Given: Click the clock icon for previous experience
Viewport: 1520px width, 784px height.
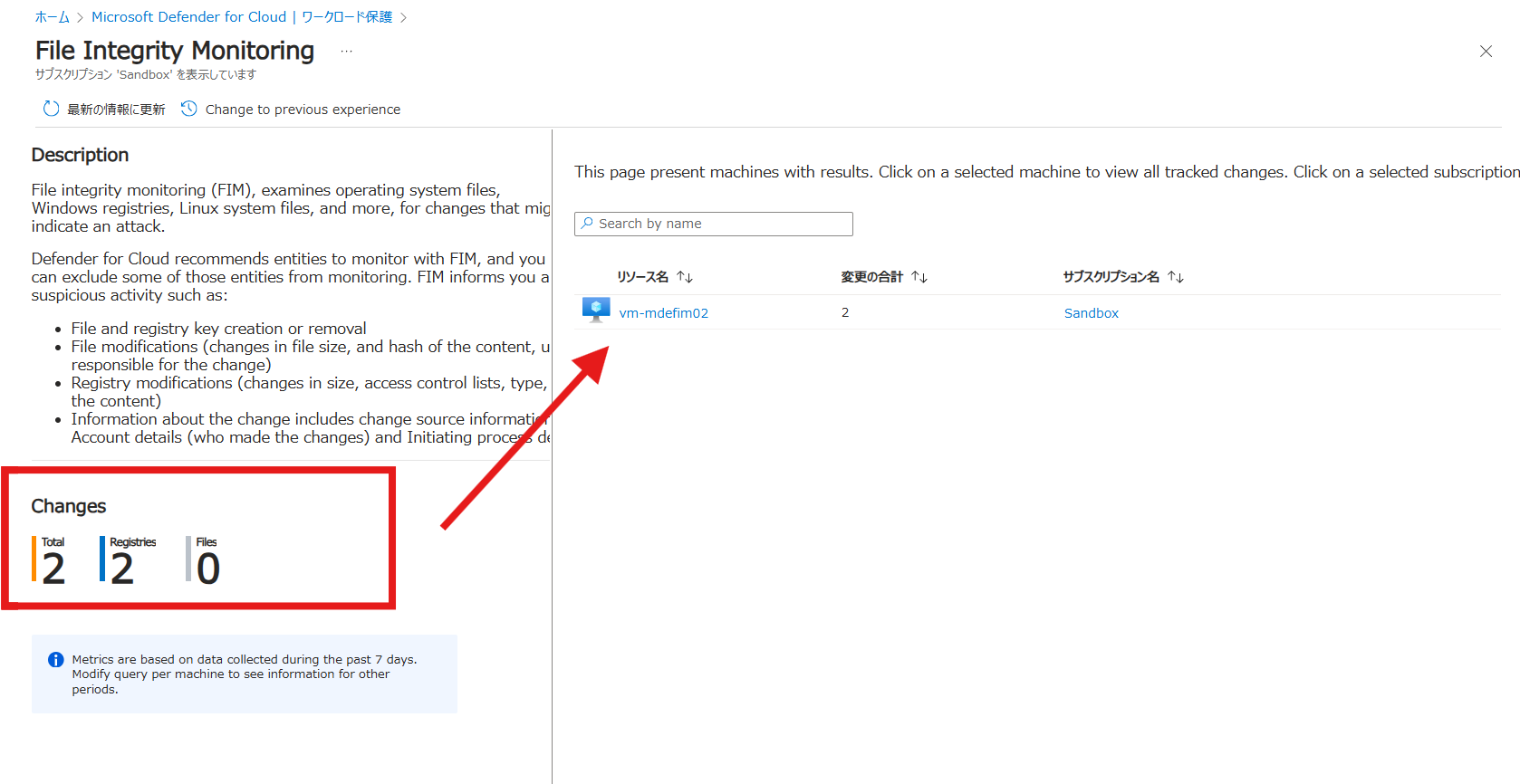Looking at the screenshot, I should tap(189, 109).
